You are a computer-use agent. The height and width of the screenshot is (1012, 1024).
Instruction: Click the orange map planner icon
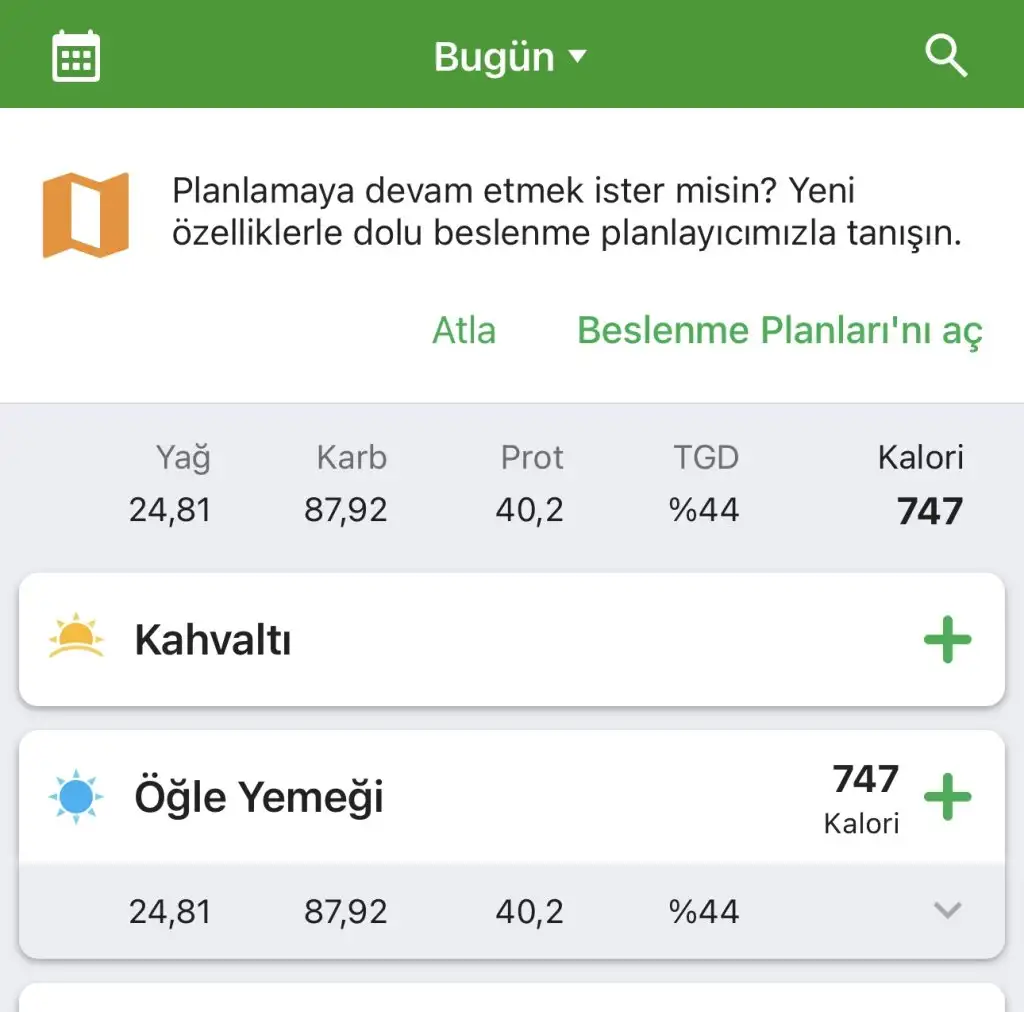coord(86,215)
